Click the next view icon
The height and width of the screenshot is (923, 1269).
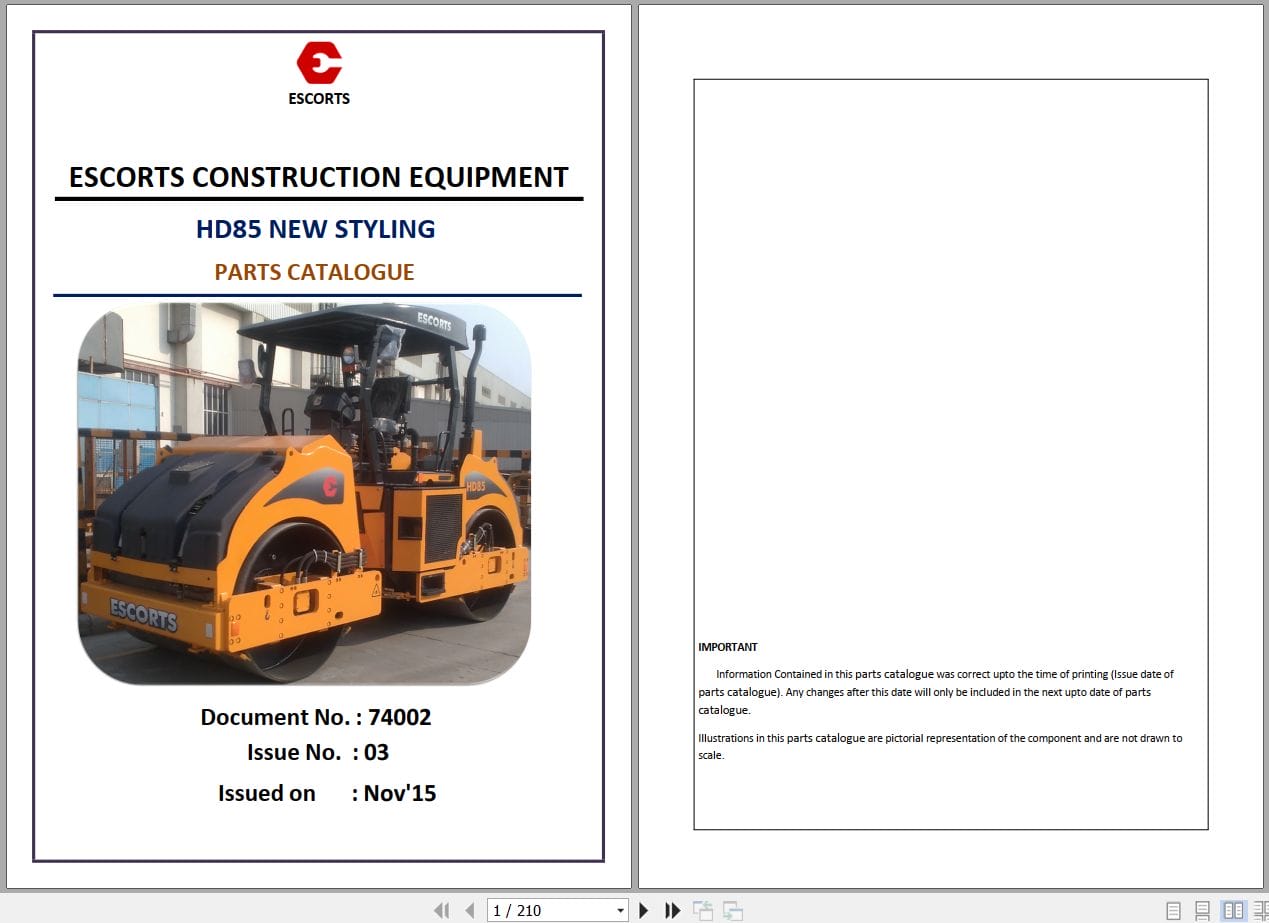coord(733,910)
